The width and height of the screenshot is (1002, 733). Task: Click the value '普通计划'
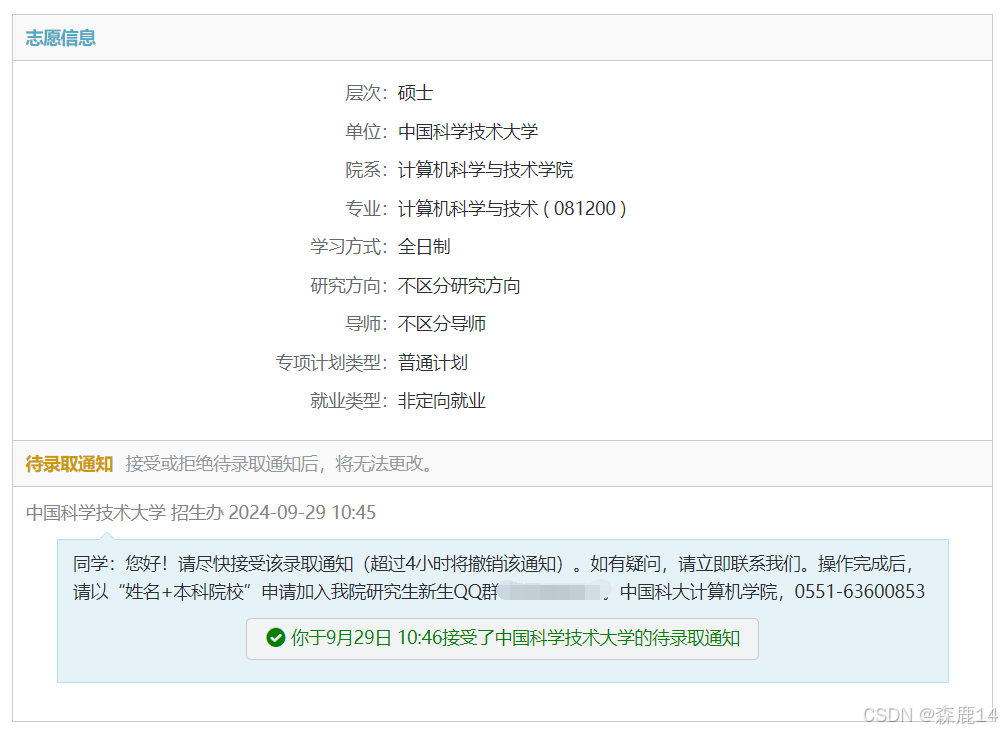click(x=433, y=362)
